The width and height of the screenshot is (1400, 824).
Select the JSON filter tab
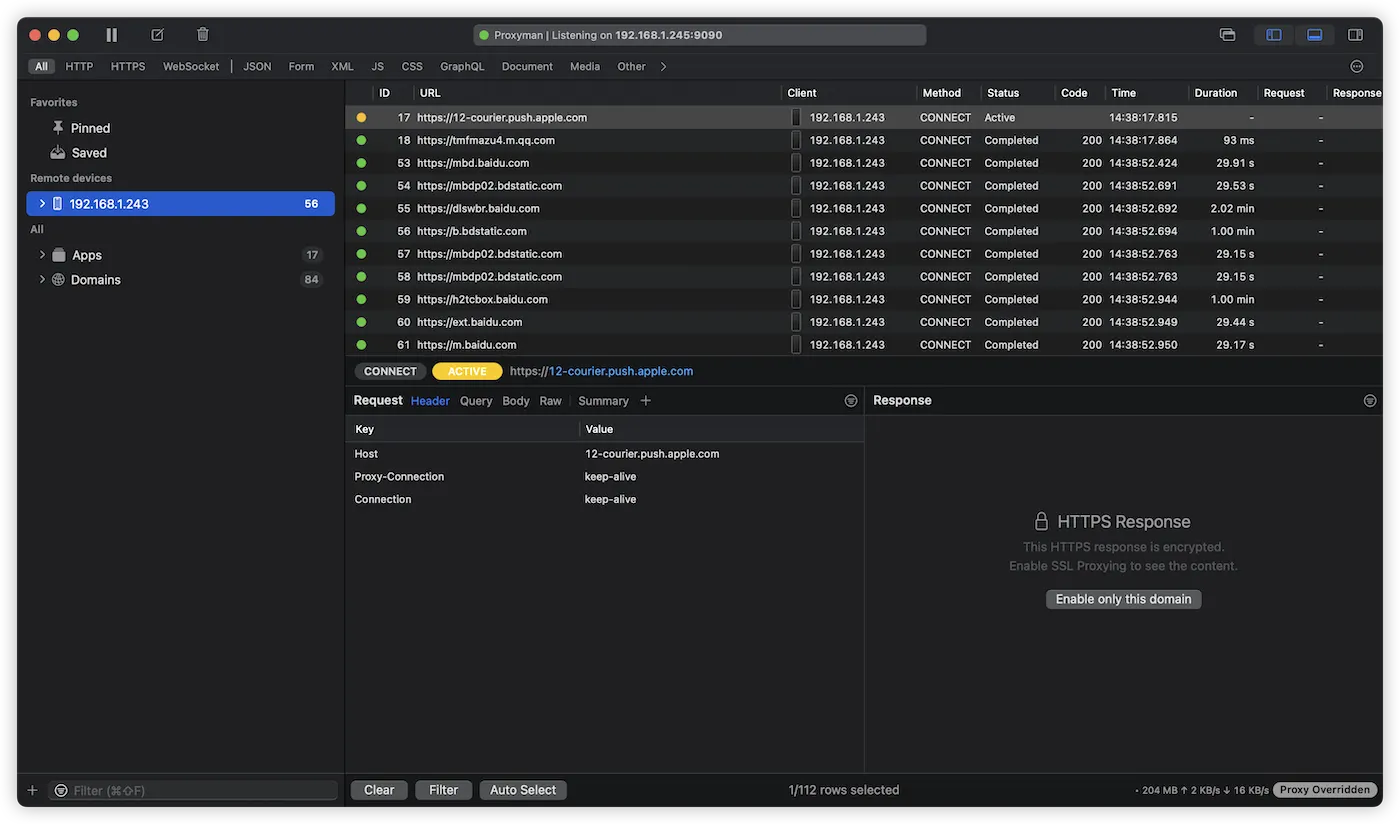click(x=257, y=67)
